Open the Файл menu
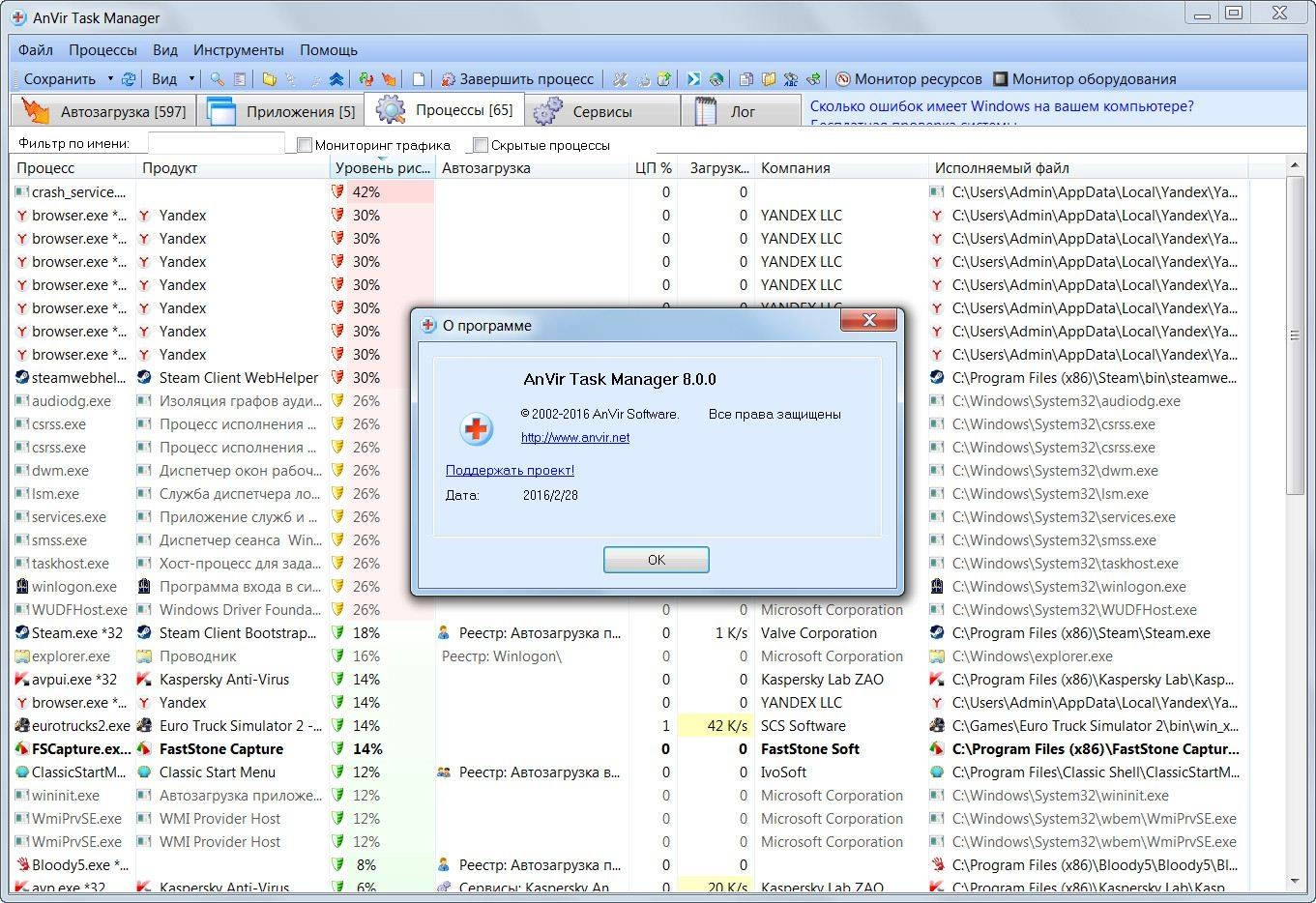Screen dimensions: 1316x903 [36, 50]
